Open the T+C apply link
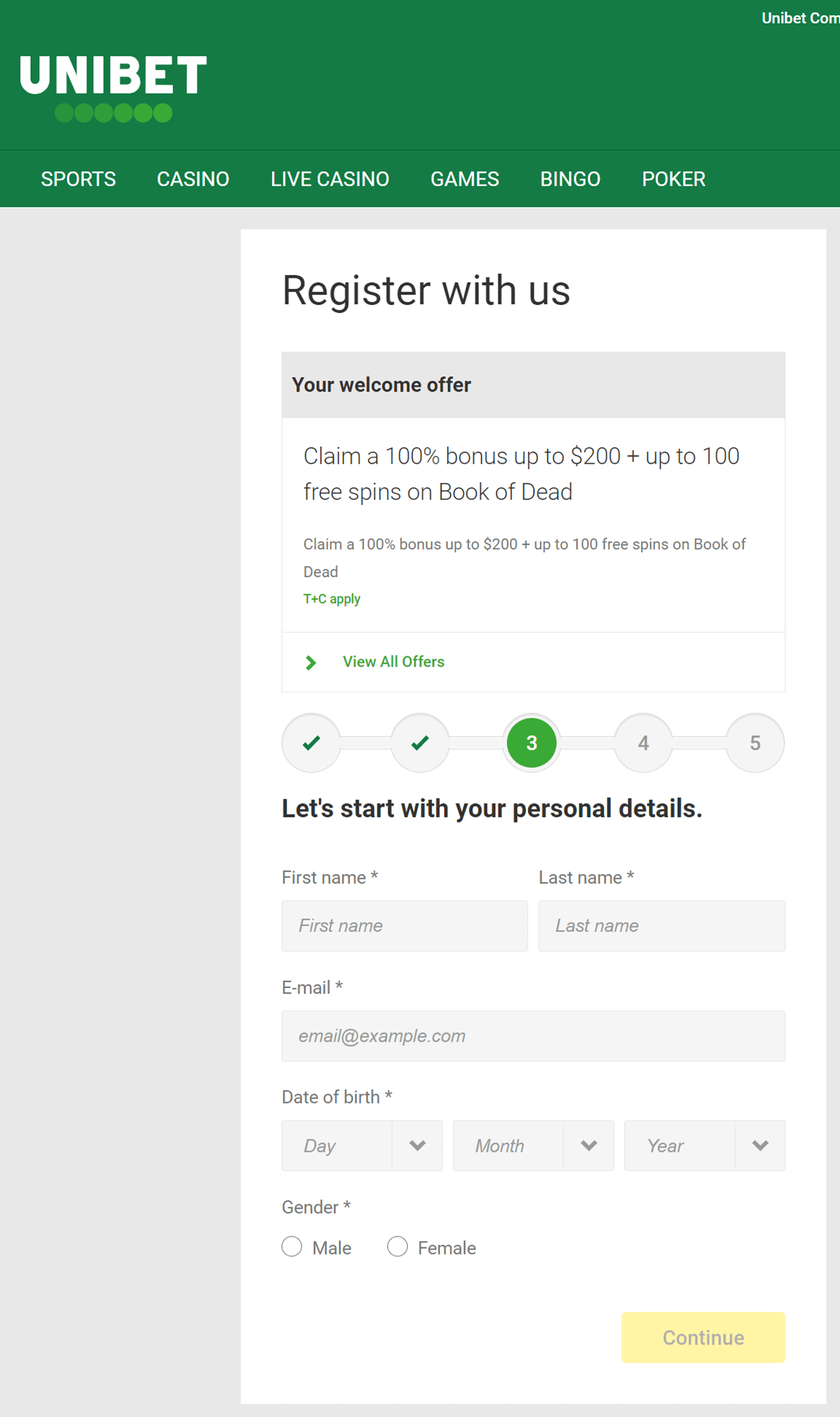 tap(332, 599)
